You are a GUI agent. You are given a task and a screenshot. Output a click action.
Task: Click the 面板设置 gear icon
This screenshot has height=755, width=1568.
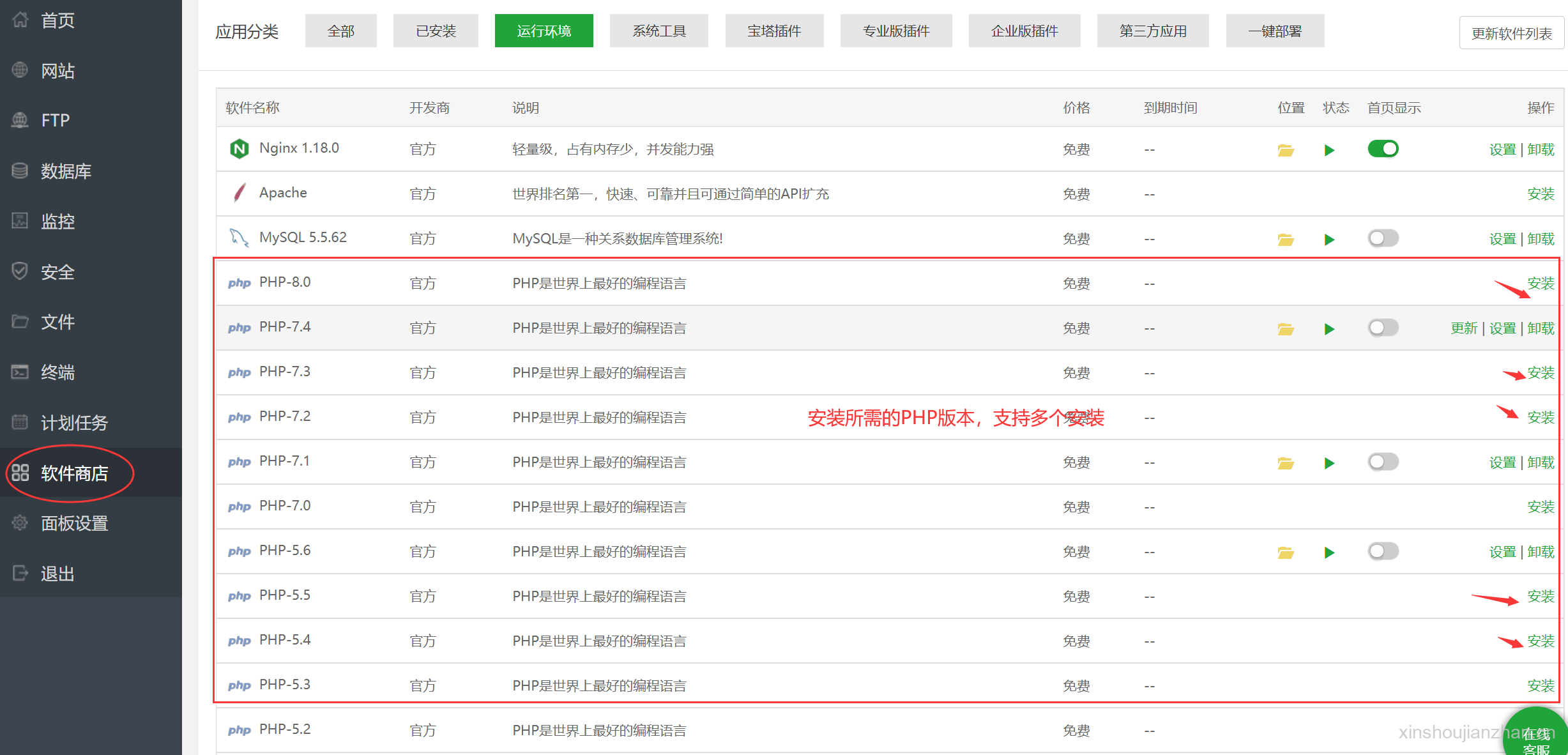pos(20,523)
